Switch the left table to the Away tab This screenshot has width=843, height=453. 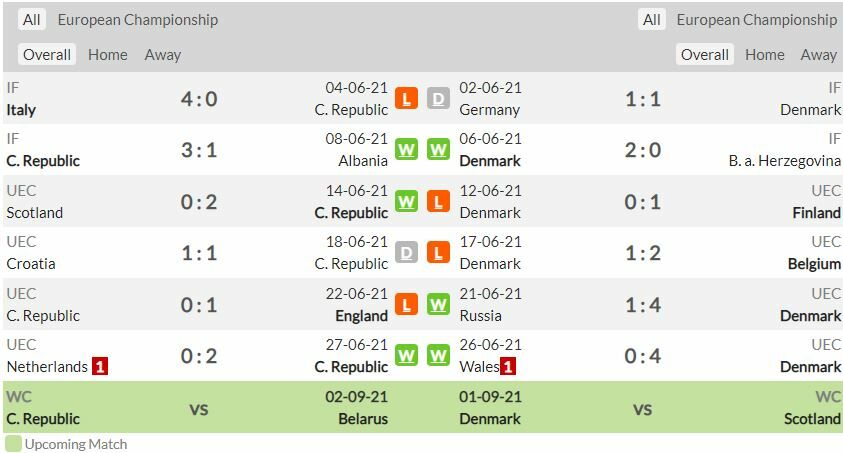pos(163,55)
